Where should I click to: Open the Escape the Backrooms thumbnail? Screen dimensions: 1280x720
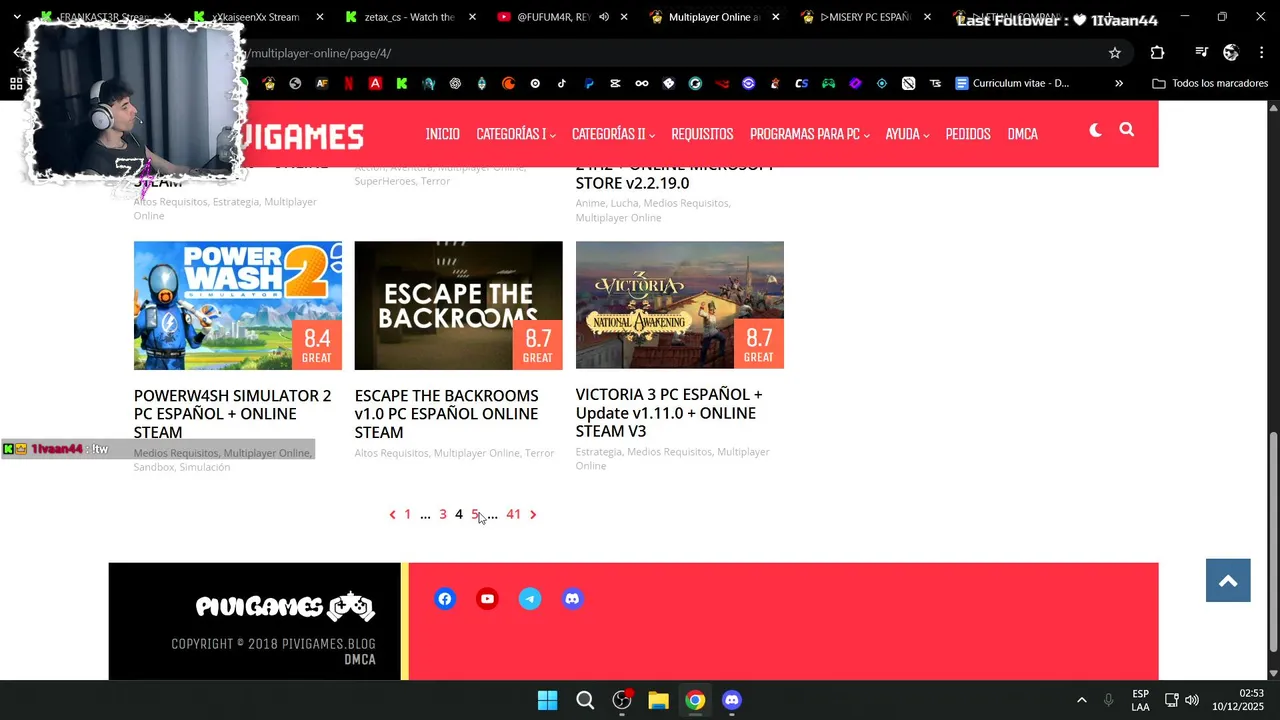458,305
